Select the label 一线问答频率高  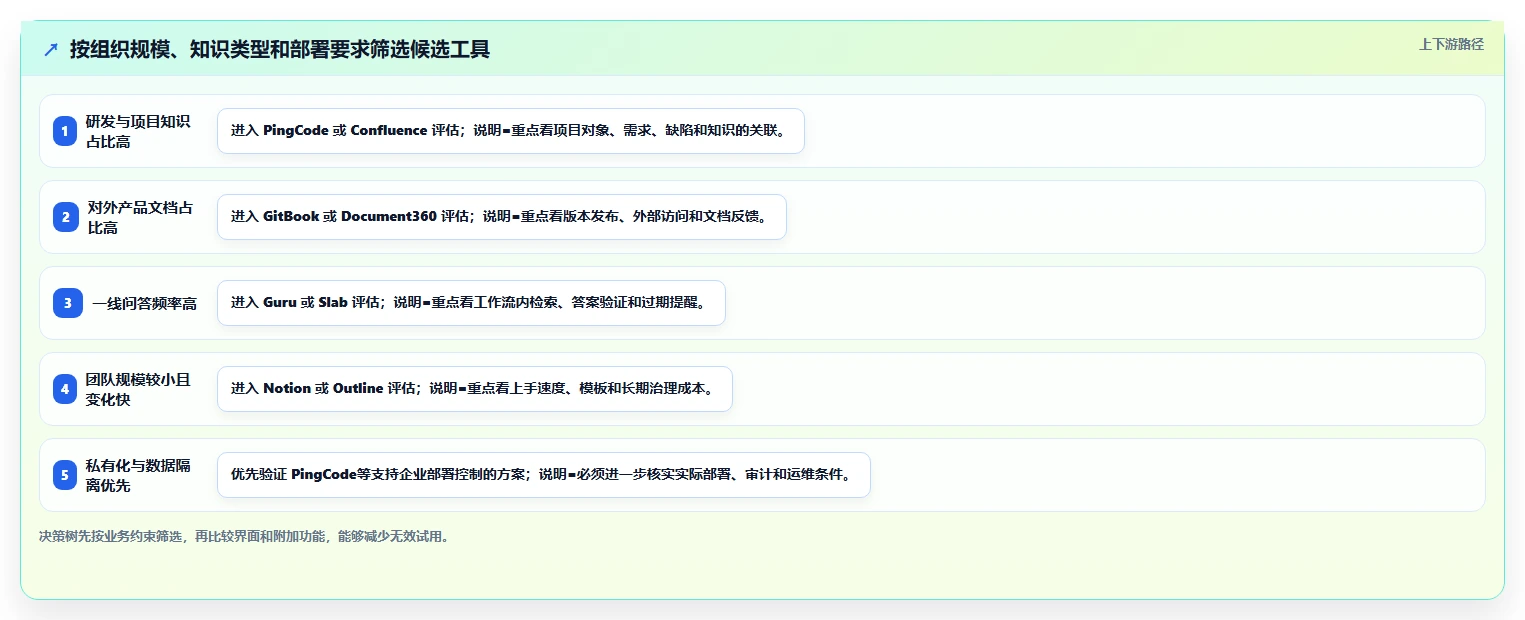click(x=144, y=303)
